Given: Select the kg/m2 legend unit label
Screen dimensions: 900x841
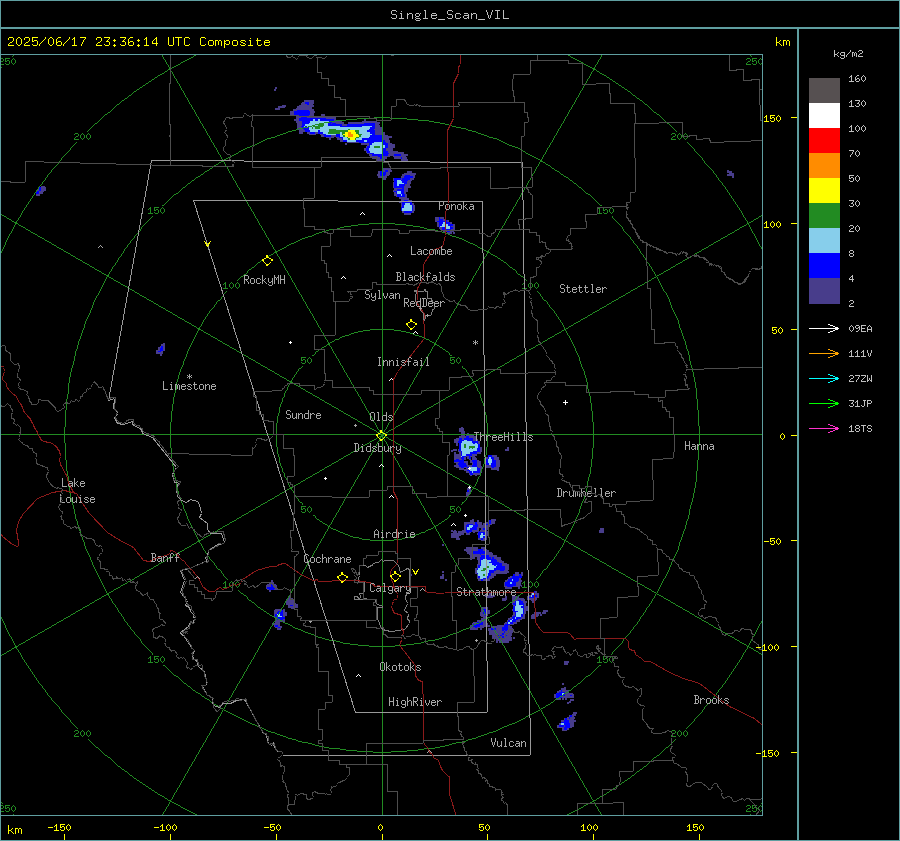Looking at the screenshot, I should tap(848, 54).
